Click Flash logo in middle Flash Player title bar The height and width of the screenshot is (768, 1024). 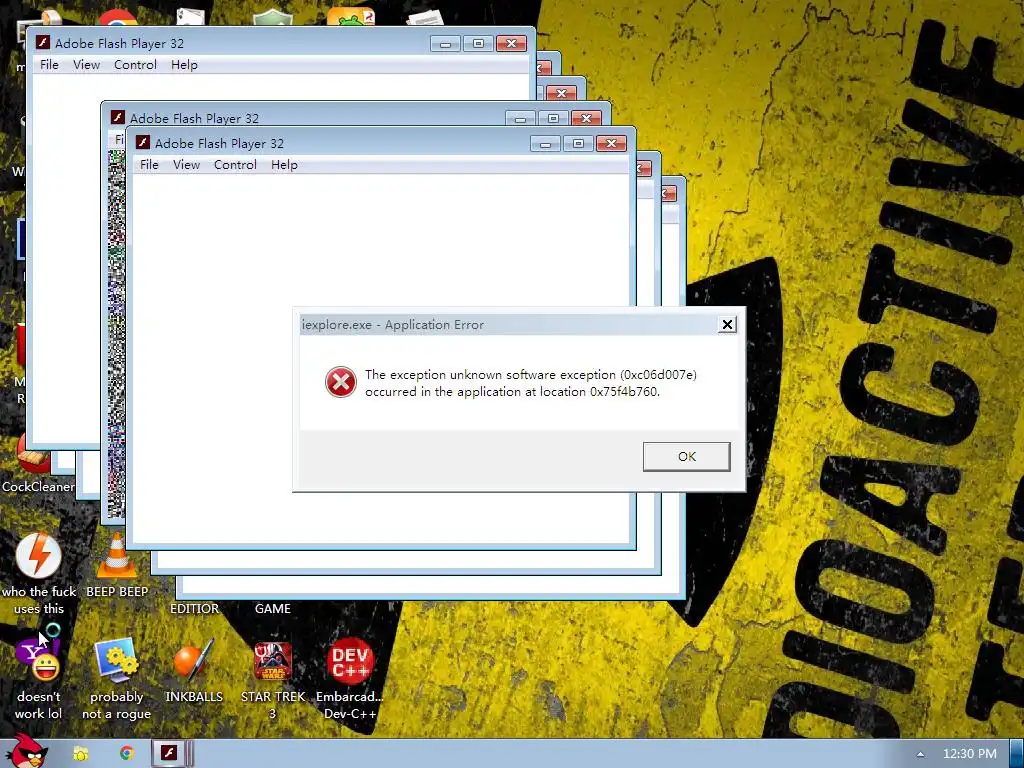(118, 118)
